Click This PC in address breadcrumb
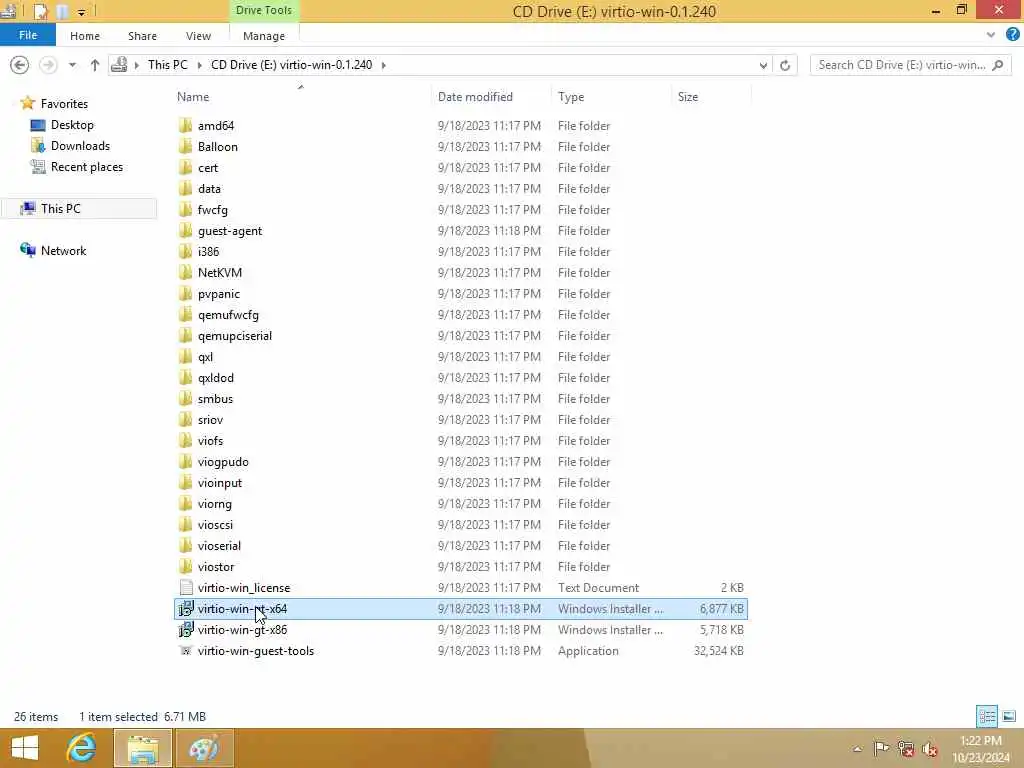 coord(167,65)
